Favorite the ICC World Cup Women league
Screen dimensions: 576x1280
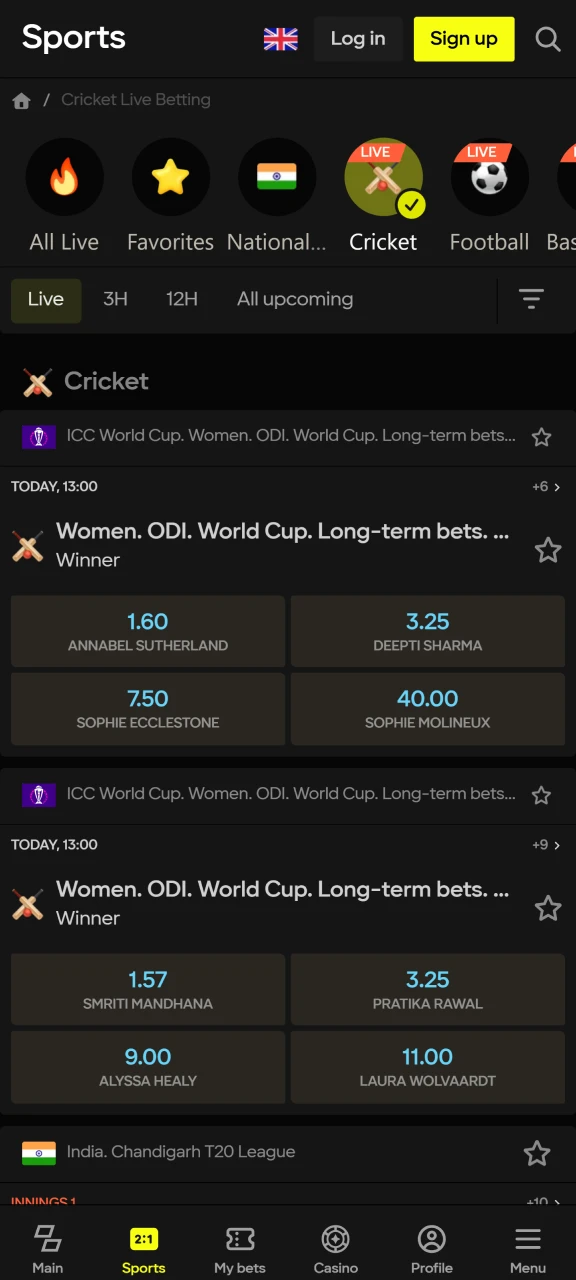point(541,436)
